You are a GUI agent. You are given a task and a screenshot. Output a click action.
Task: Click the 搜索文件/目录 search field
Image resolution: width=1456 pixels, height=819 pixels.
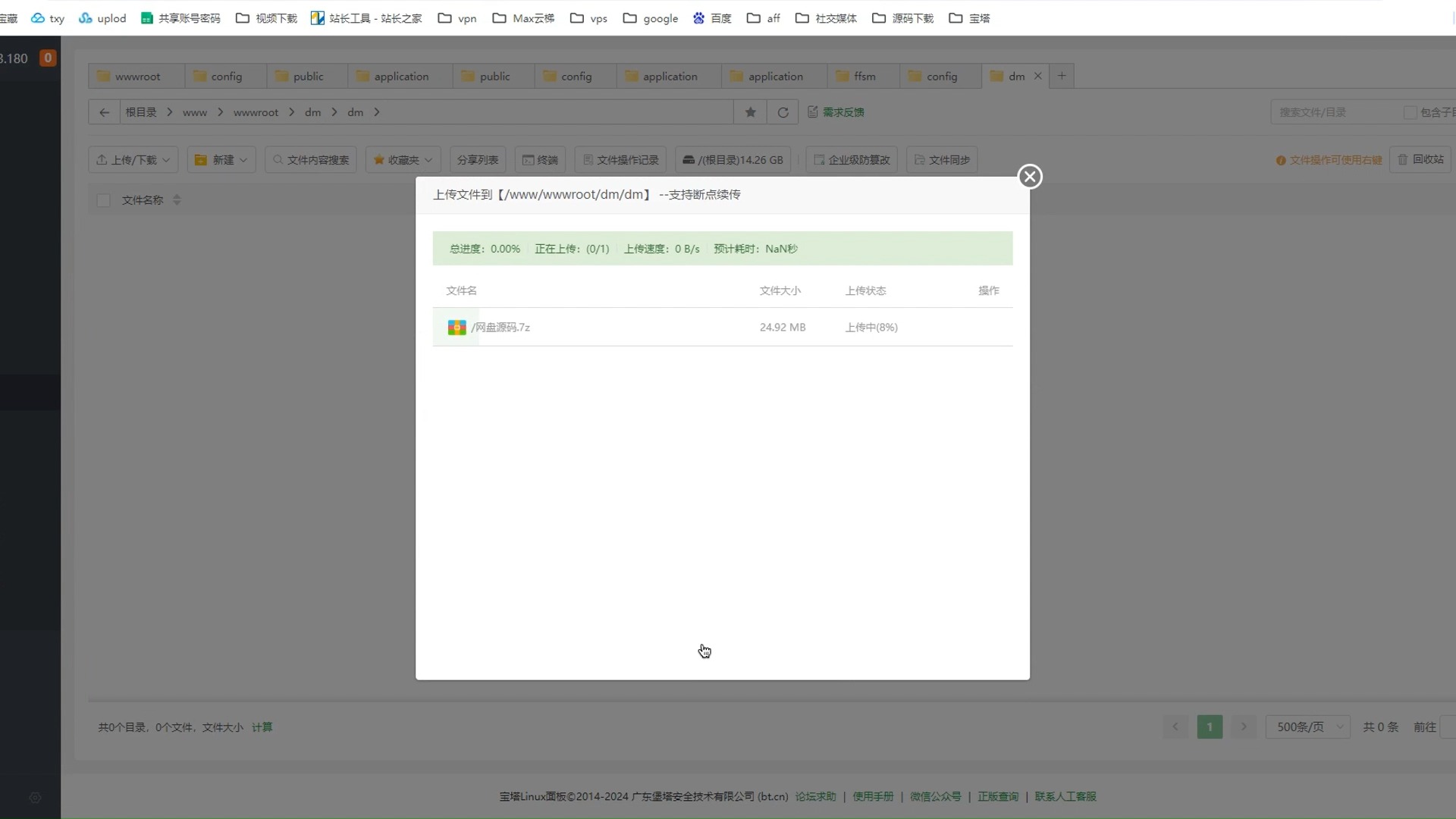1335,112
